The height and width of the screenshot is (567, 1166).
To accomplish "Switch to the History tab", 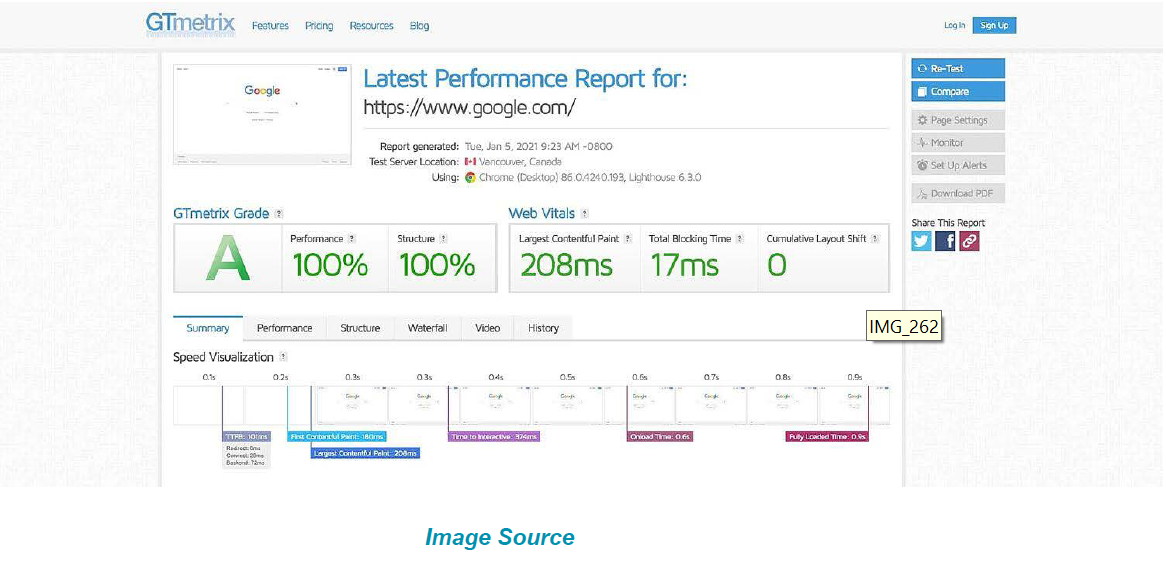I will [x=543, y=328].
